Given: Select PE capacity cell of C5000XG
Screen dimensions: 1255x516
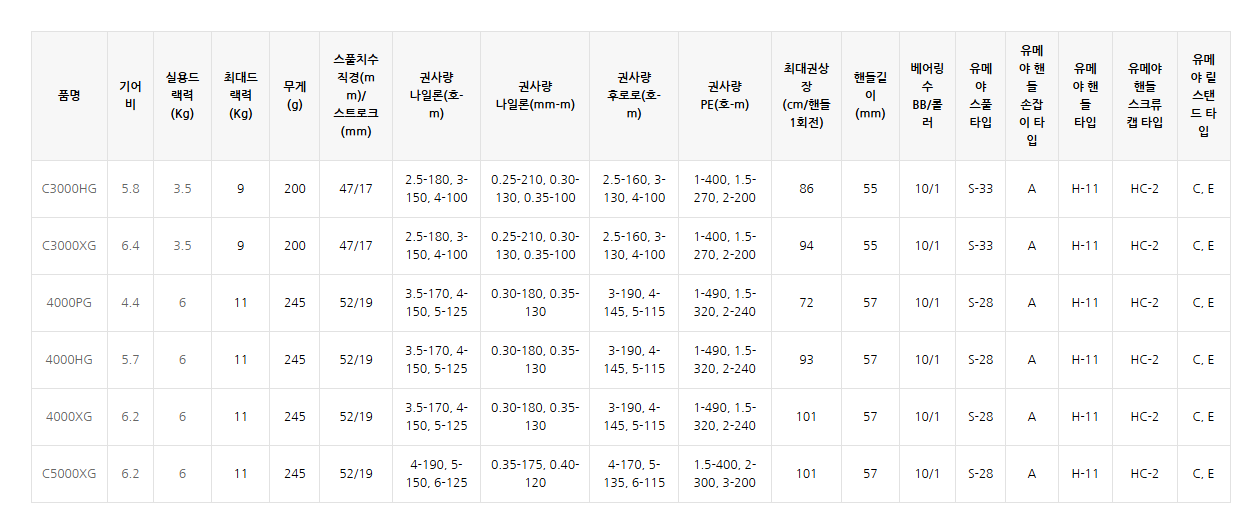Looking at the screenshot, I should coord(725,474).
